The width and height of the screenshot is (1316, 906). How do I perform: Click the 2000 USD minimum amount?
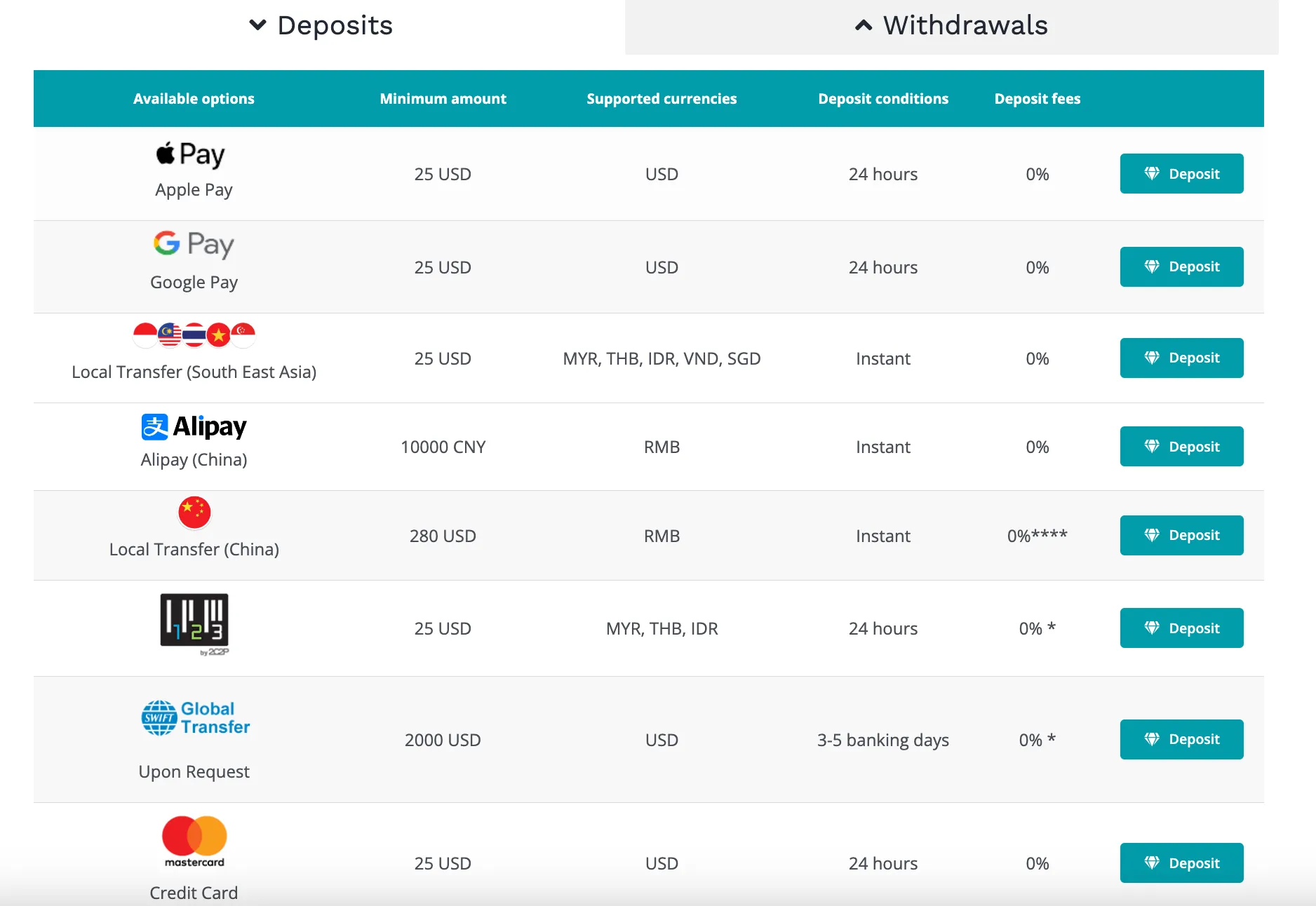click(x=443, y=741)
